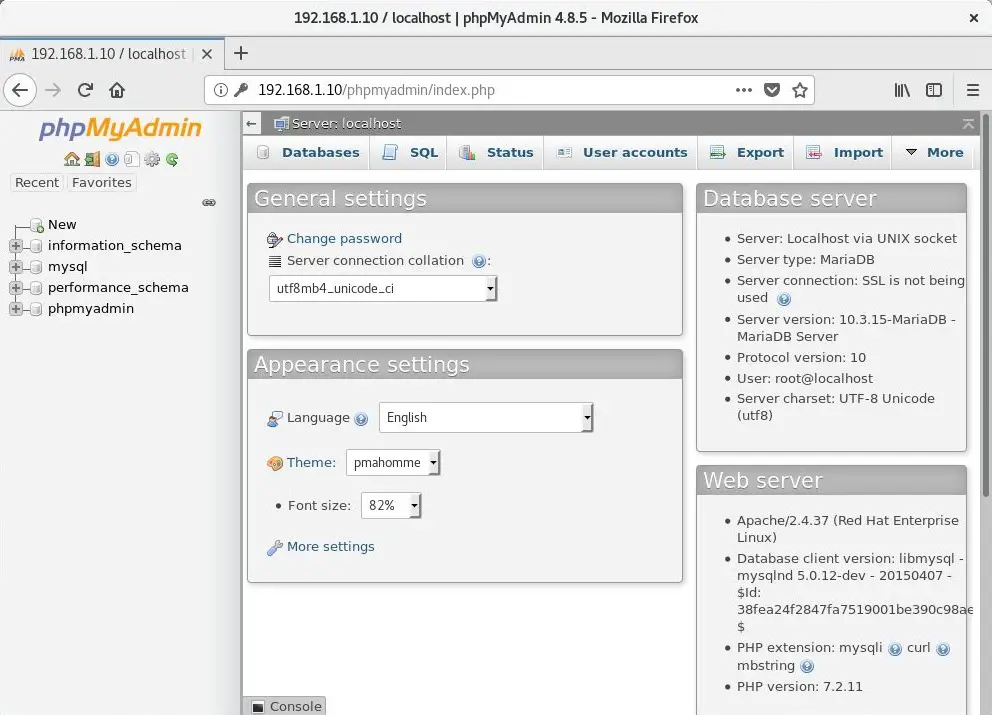Open page actions three-dot menu
The height and width of the screenshot is (715, 992).
tap(744, 90)
